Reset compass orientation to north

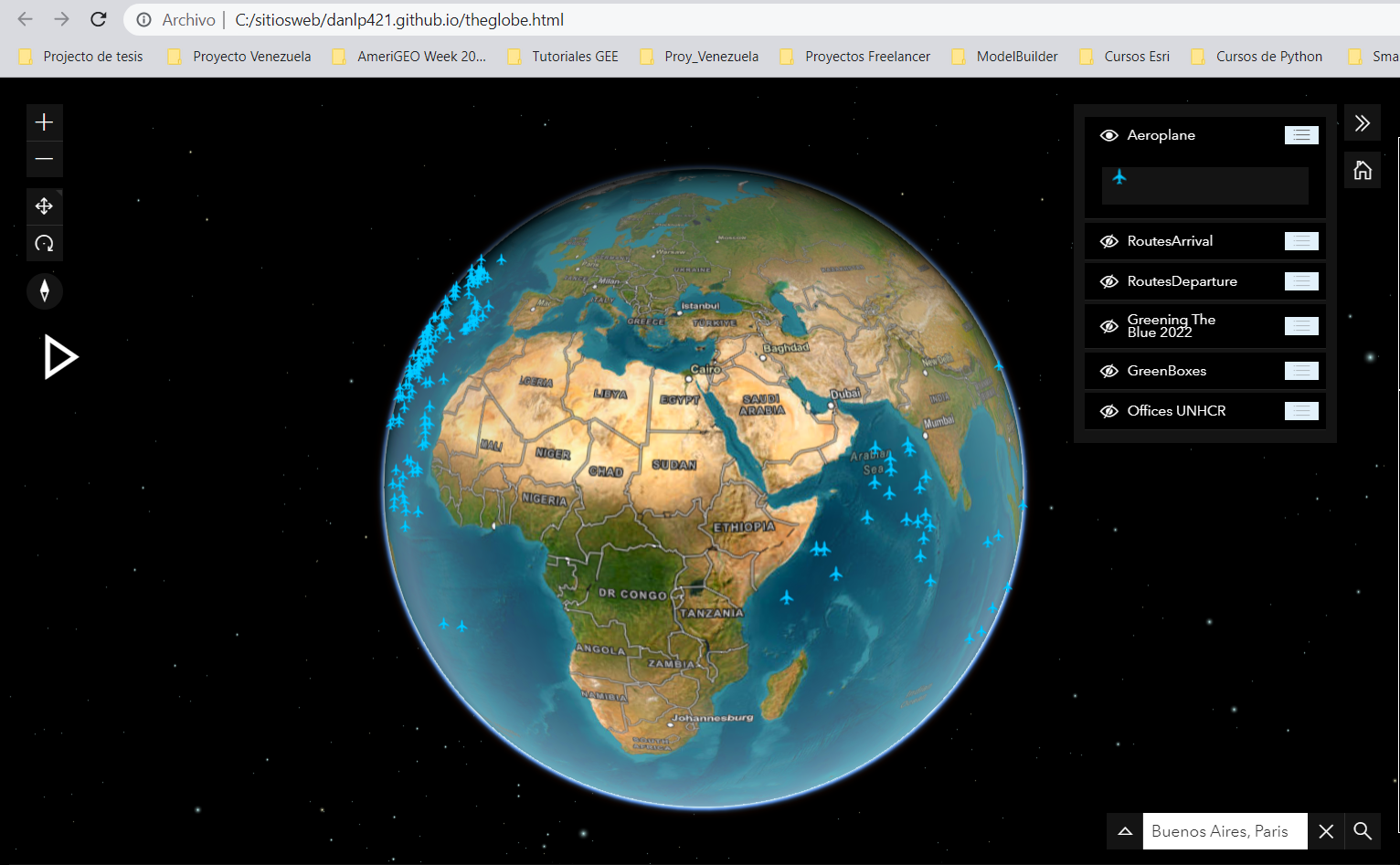(44, 291)
